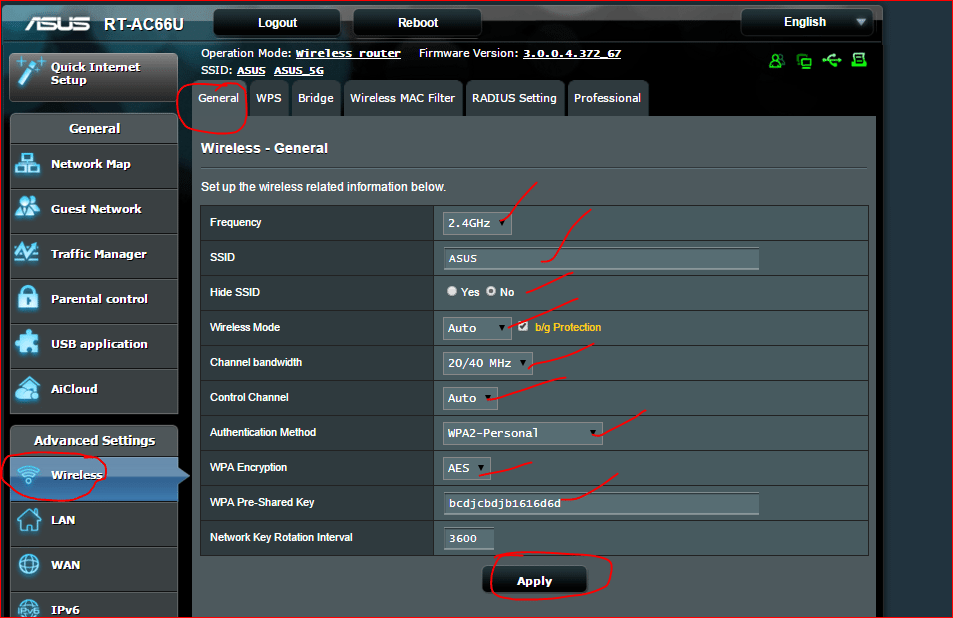Click the Guest Network people icon
This screenshot has height=618, width=953.
tap(27, 207)
